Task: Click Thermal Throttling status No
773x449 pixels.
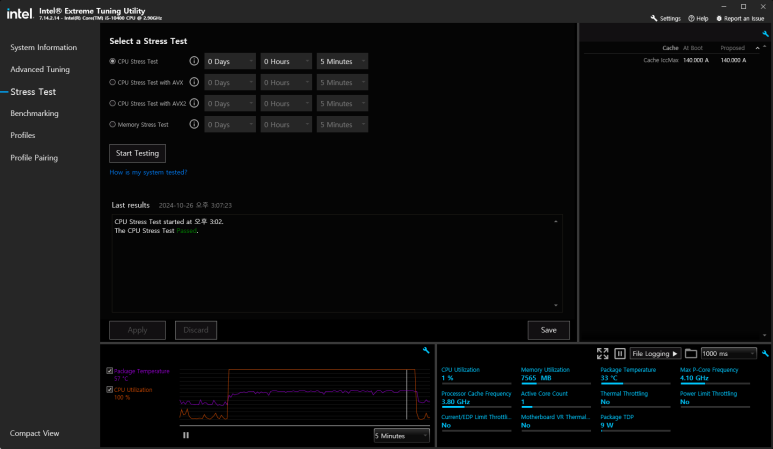Action: (x=605, y=402)
